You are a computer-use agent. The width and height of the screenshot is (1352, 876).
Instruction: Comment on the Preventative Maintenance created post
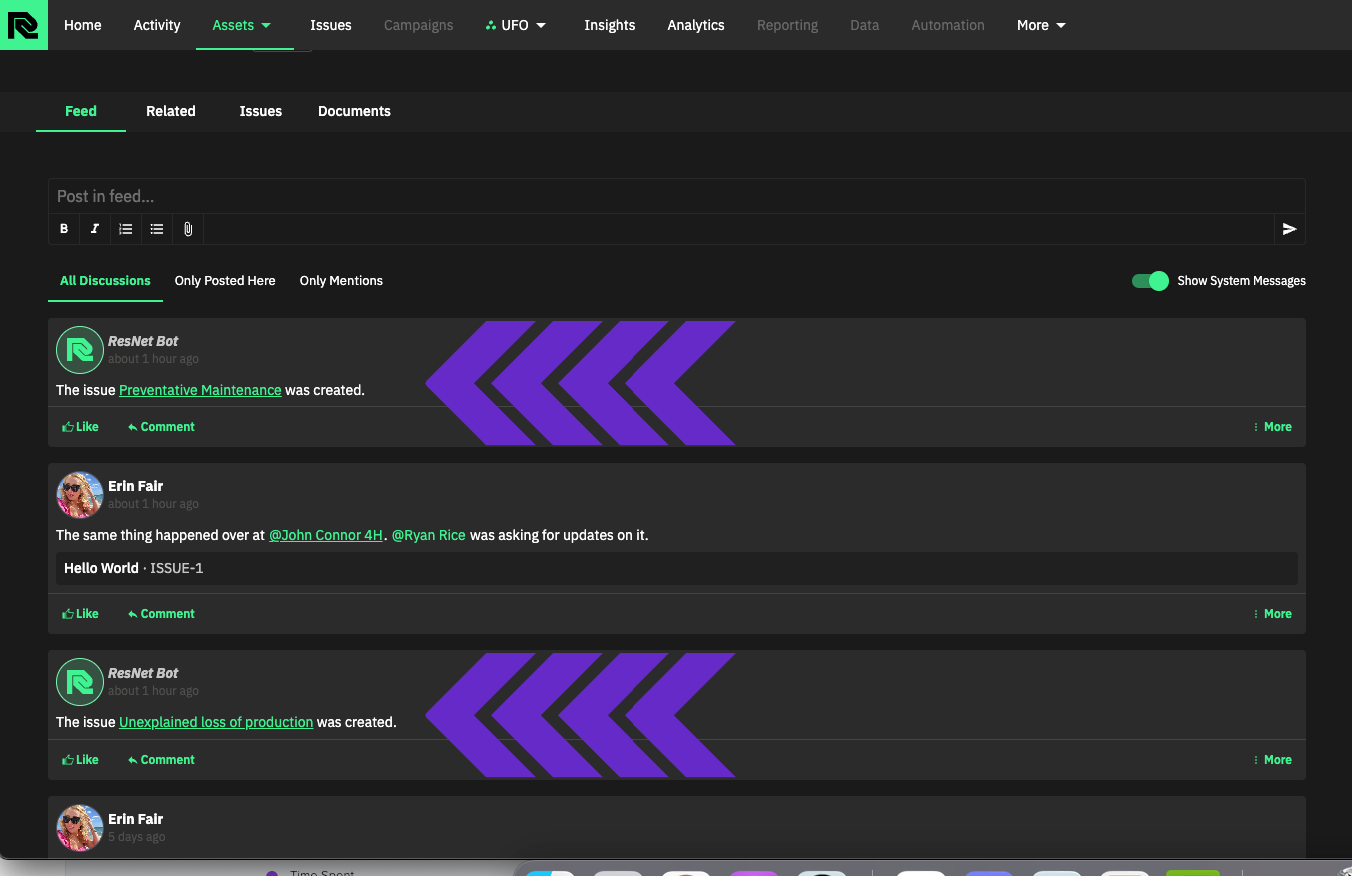point(161,427)
